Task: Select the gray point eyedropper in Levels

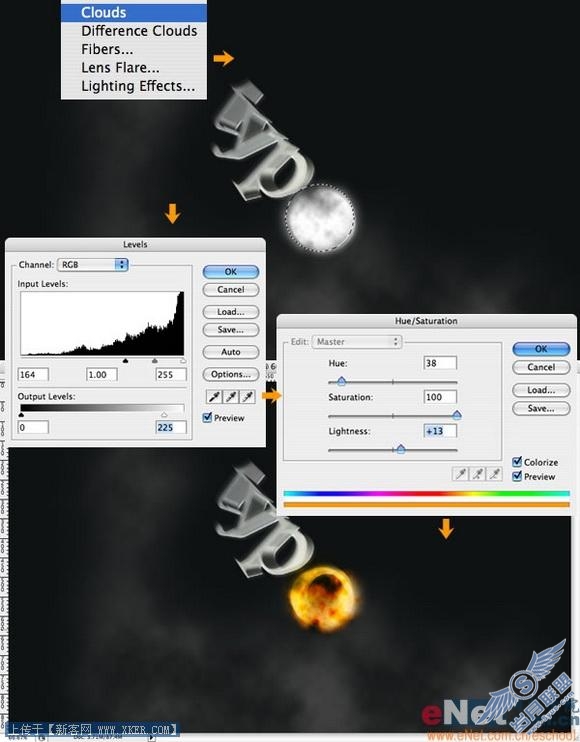Action: pos(231,397)
